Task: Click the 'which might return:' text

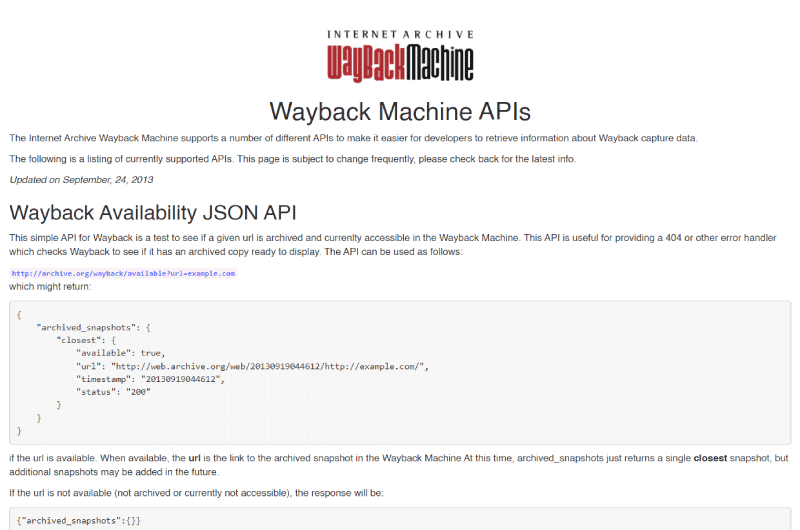Action: [x=50, y=287]
